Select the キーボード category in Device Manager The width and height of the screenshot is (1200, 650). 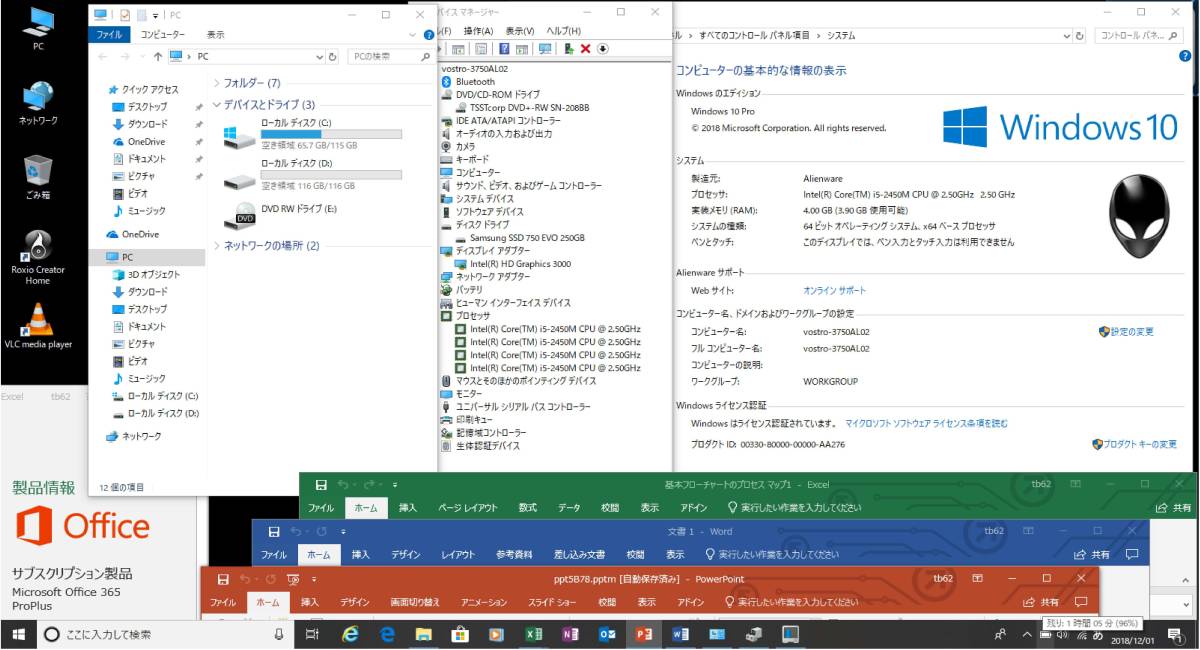472,159
